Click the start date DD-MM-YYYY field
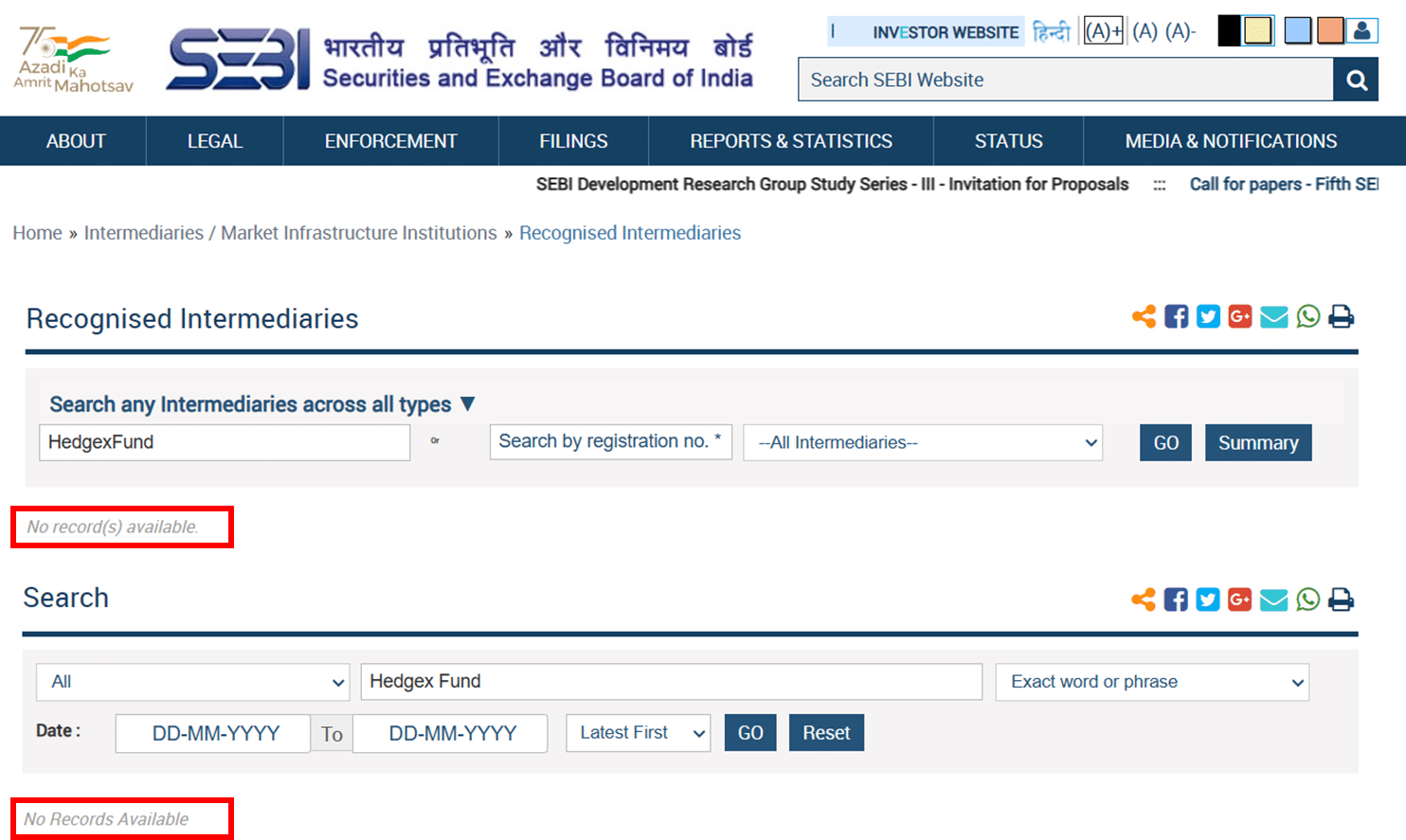1406x840 pixels. click(213, 733)
